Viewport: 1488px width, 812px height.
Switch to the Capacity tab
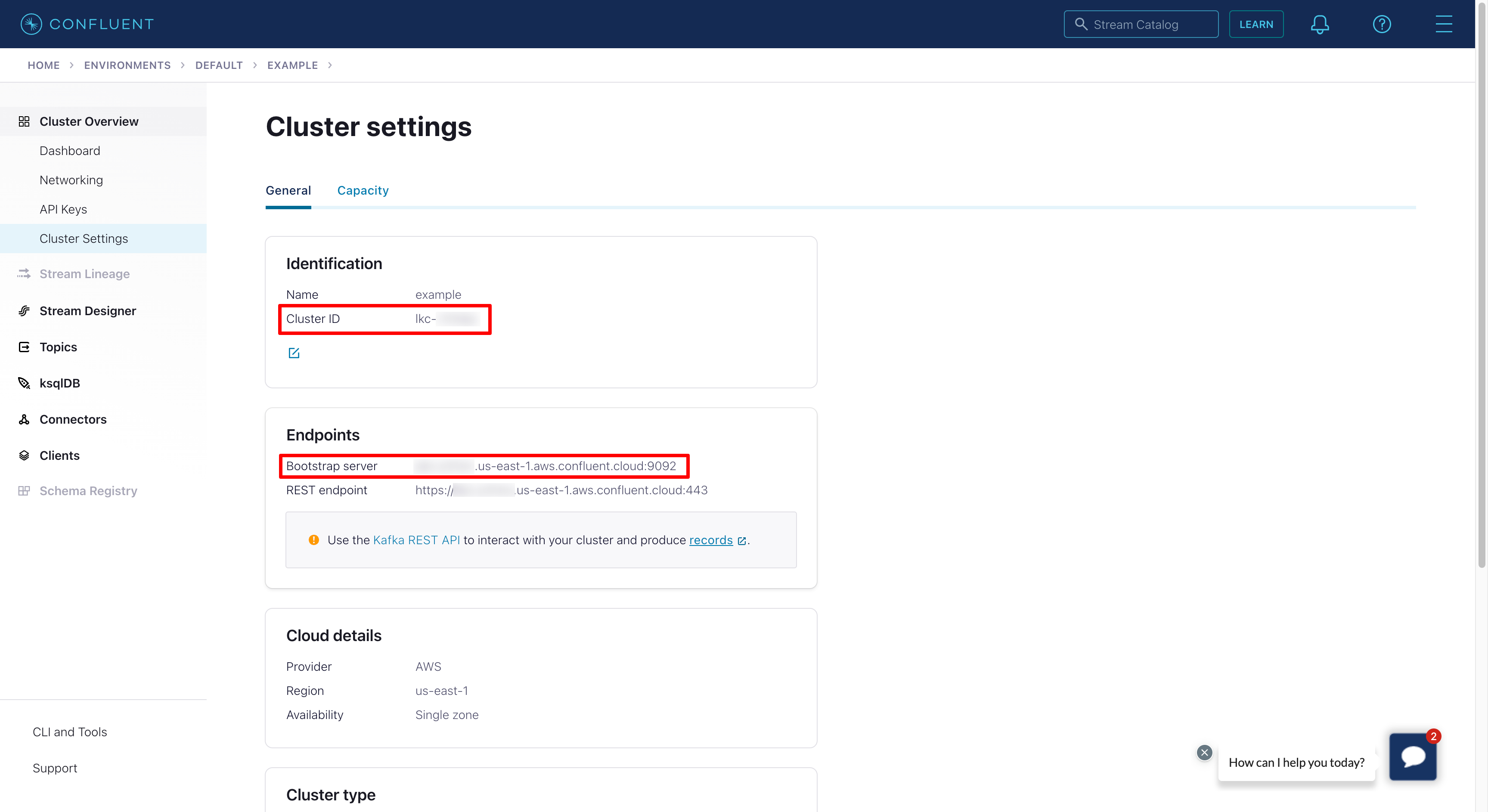pos(363,191)
